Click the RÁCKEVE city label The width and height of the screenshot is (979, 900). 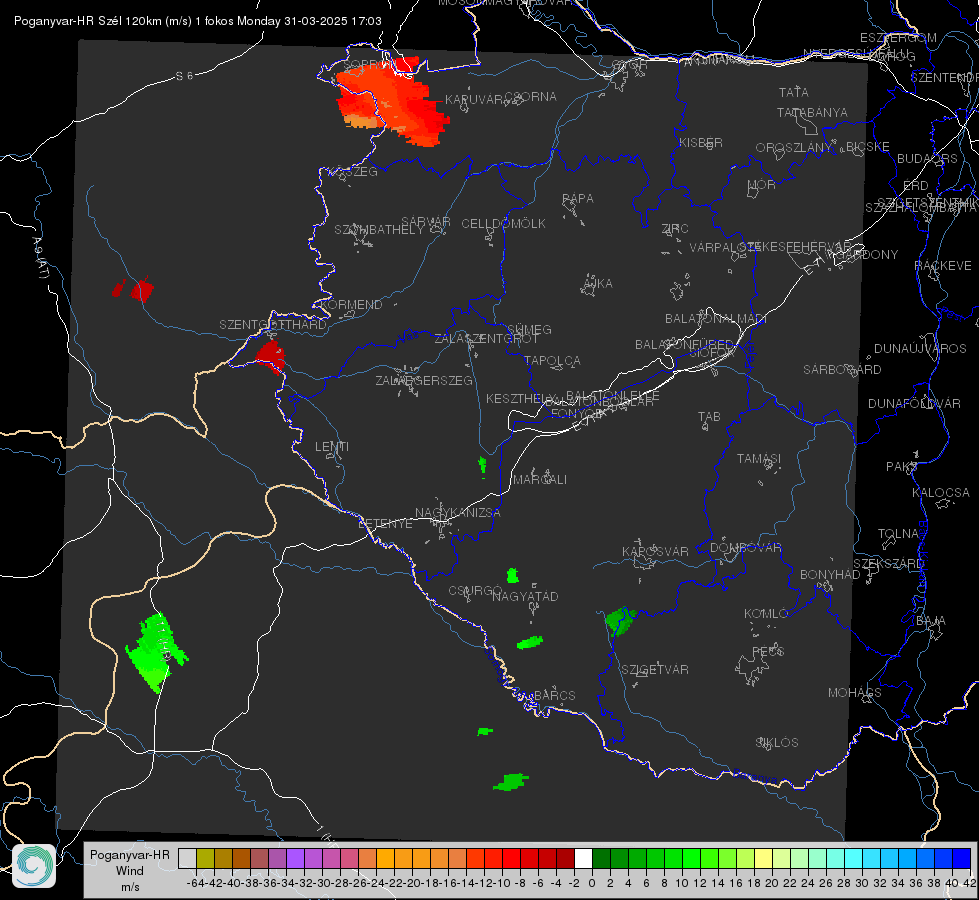click(943, 266)
